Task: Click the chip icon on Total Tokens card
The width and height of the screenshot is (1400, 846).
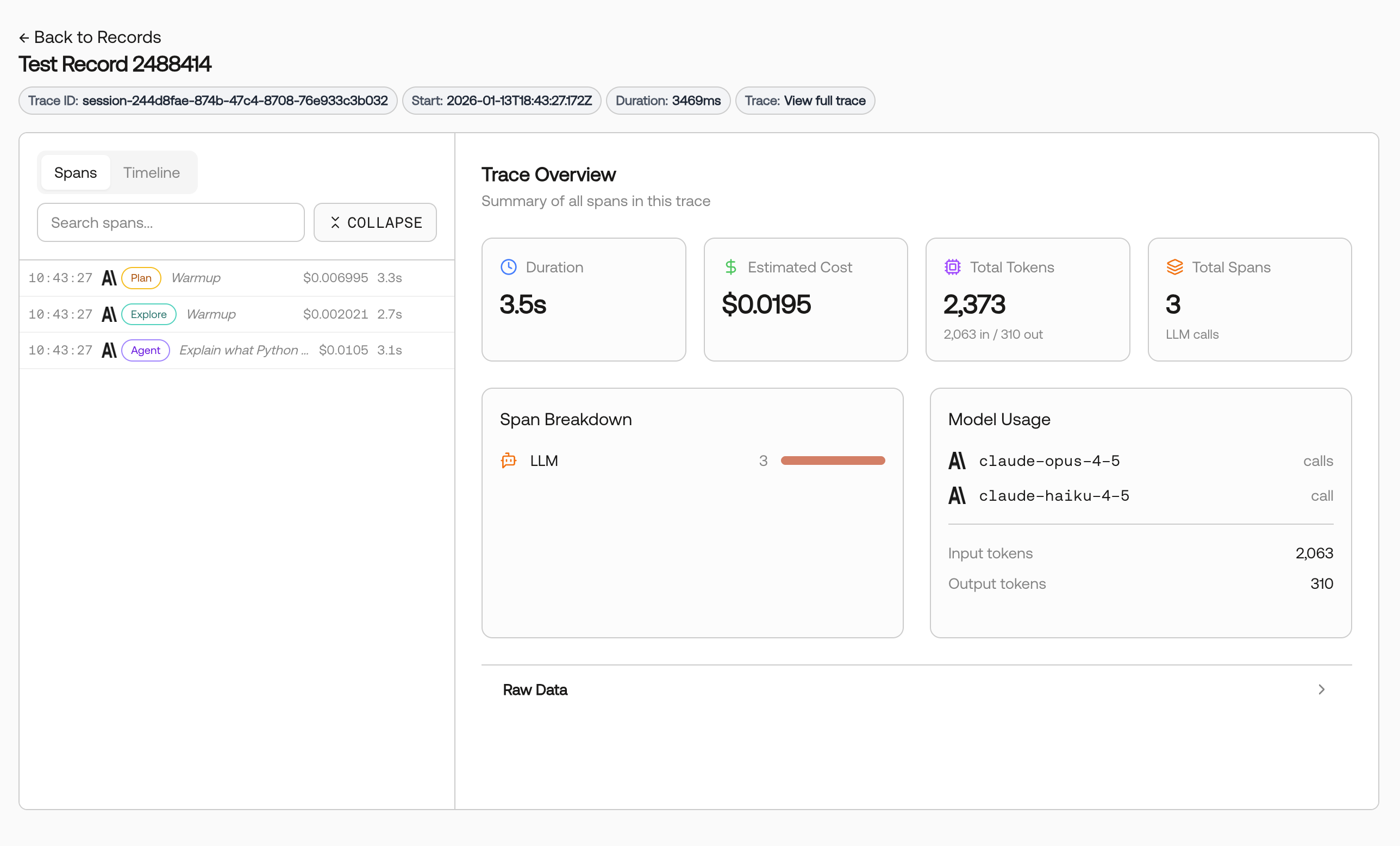Action: [x=952, y=267]
